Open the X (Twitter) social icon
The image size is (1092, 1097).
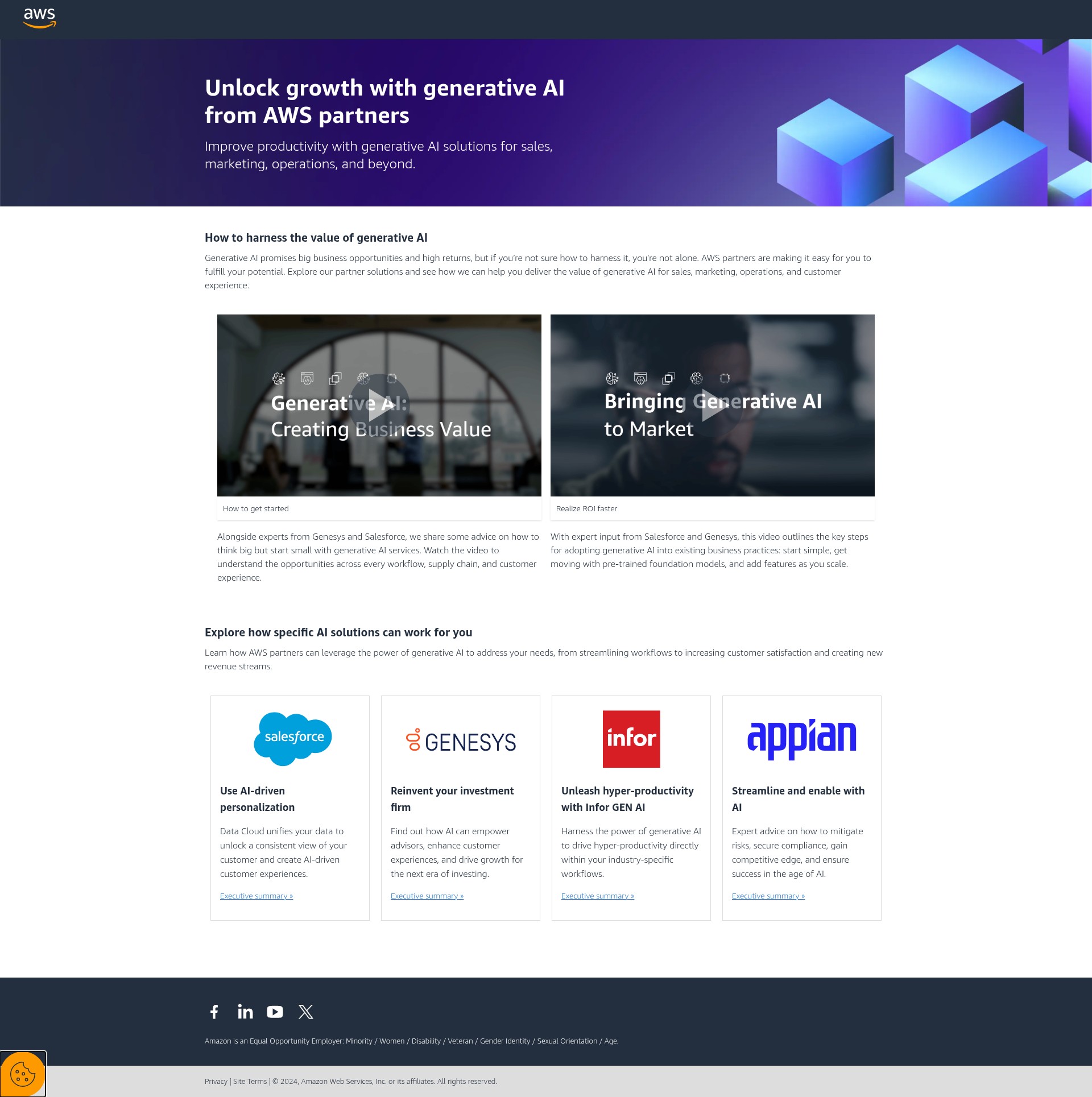tap(306, 1012)
